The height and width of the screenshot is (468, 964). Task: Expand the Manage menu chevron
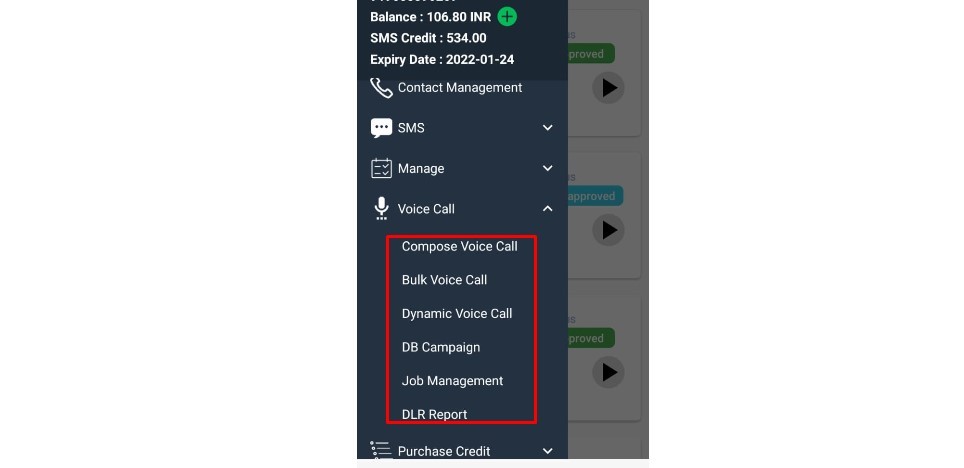tap(548, 169)
